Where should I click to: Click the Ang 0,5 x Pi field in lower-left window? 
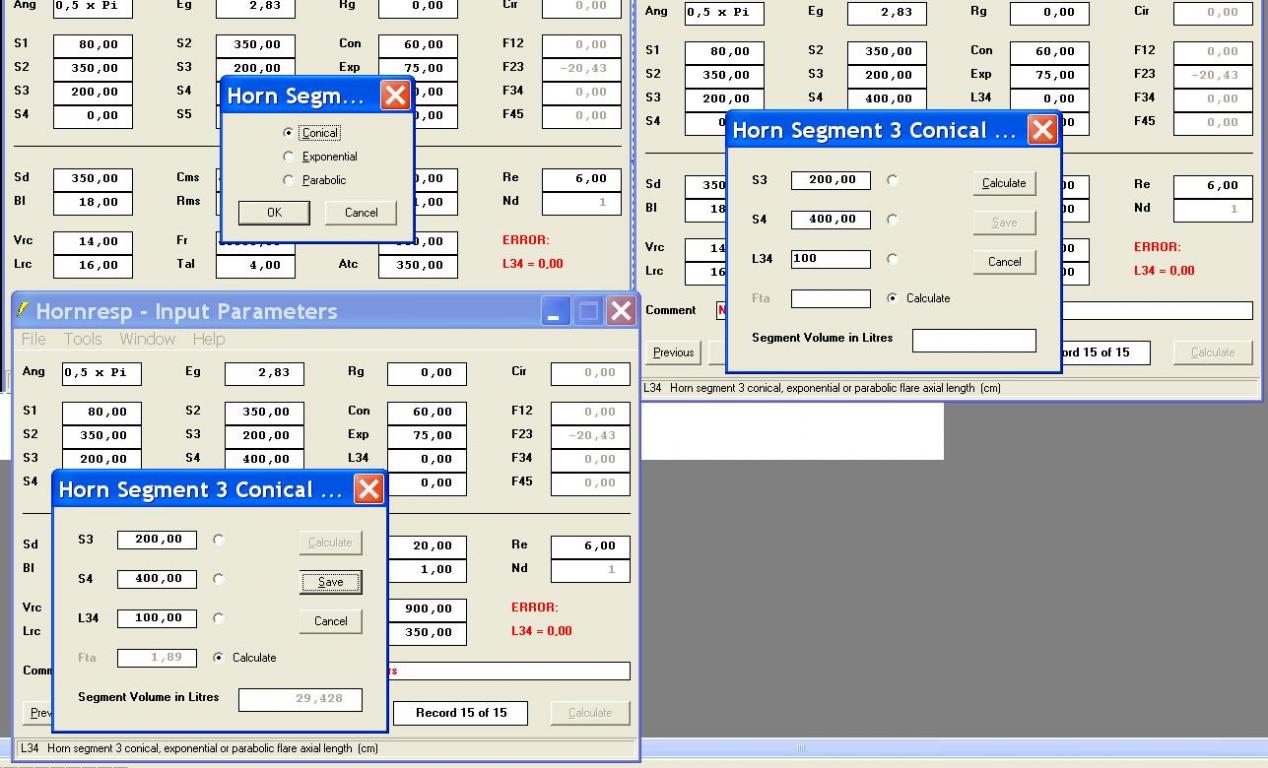click(x=101, y=374)
